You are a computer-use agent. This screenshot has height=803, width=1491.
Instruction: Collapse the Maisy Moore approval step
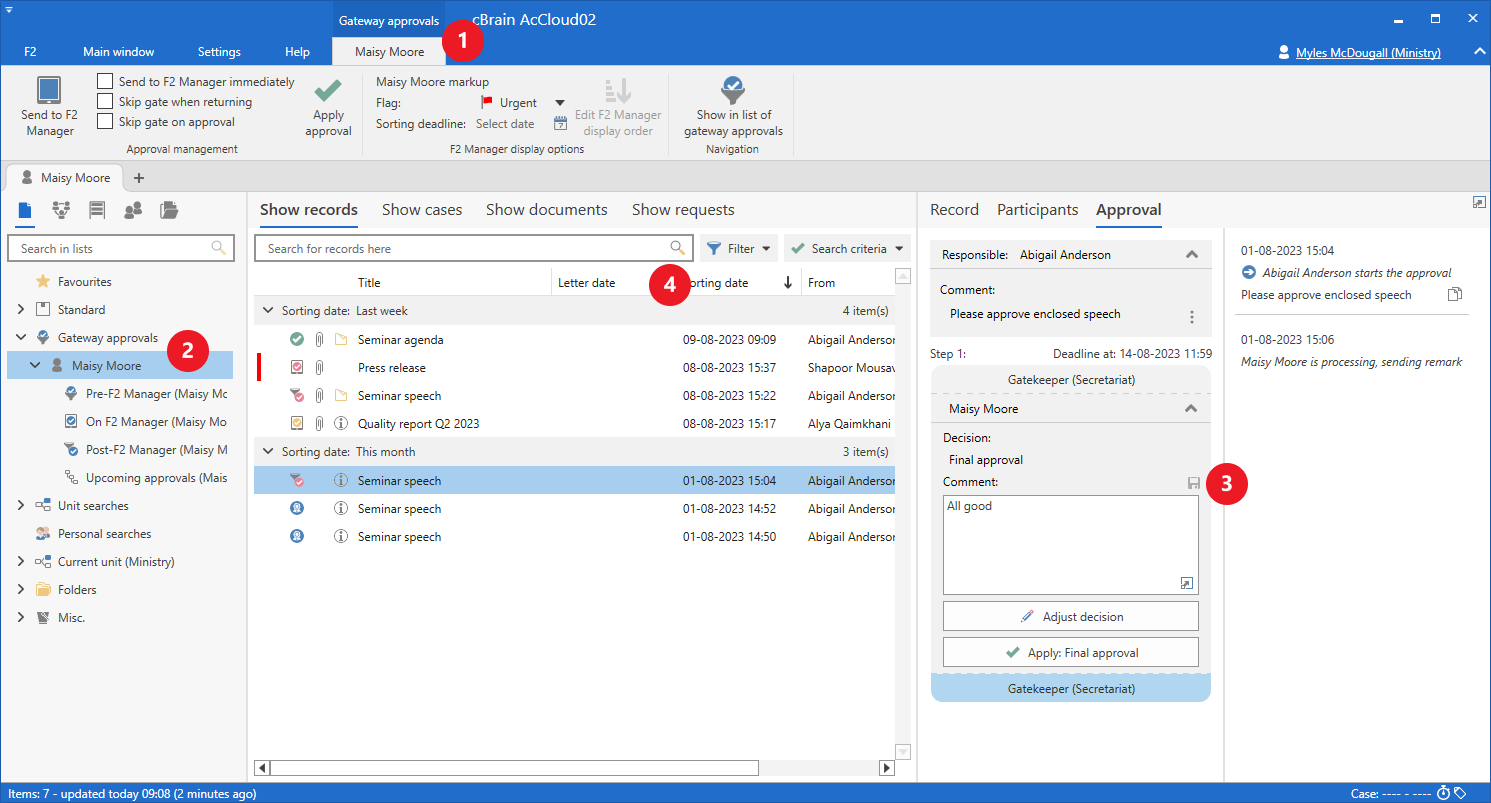pos(1191,409)
